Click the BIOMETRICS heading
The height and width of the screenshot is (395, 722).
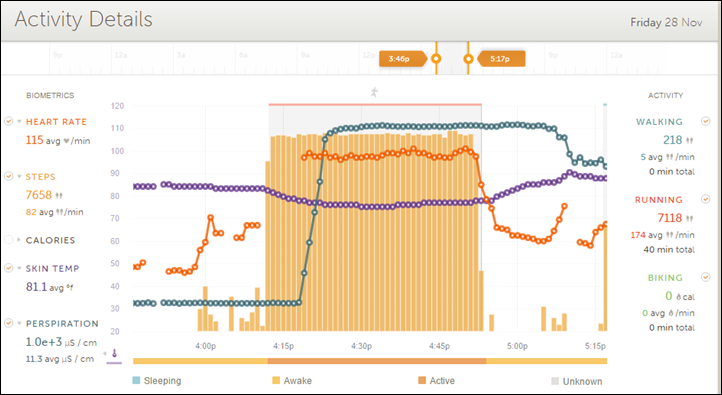point(50,96)
